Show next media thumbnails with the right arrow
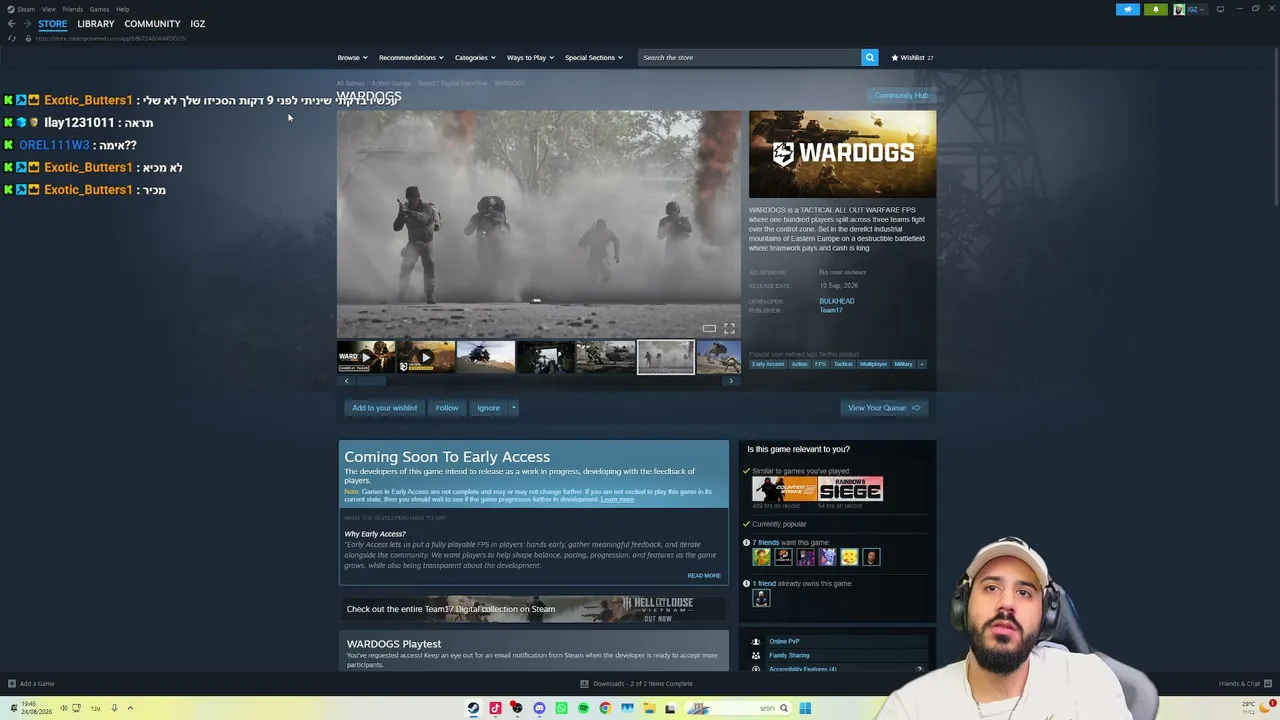This screenshot has height=720, width=1280. click(x=731, y=381)
